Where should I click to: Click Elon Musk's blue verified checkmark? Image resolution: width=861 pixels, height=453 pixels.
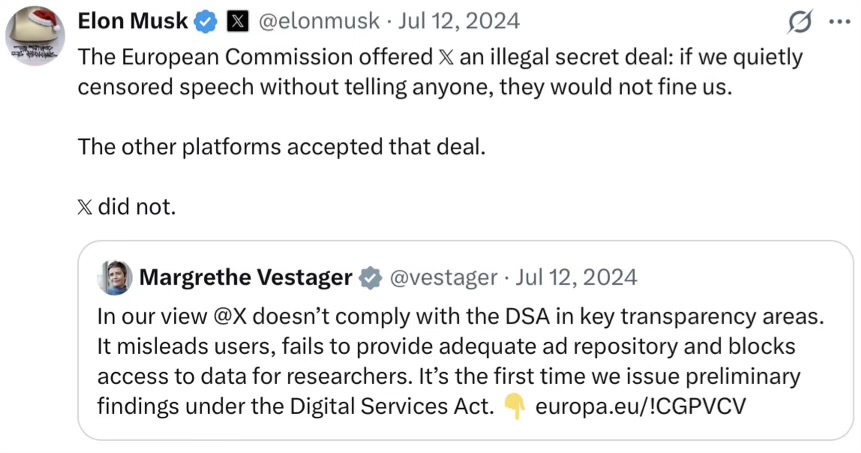click(x=205, y=20)
